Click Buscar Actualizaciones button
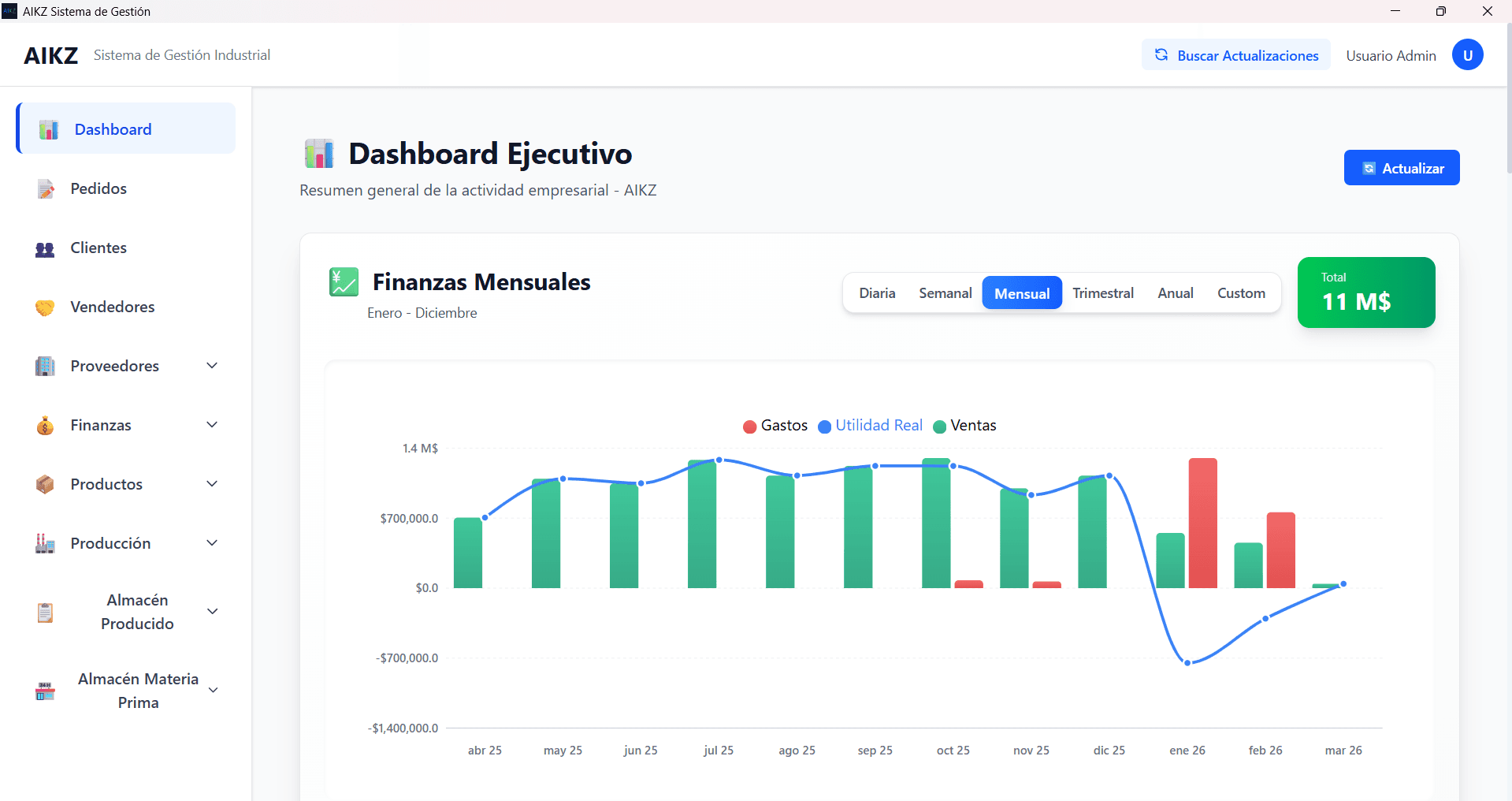1512x801 pixels. (x=1235, y=55)
